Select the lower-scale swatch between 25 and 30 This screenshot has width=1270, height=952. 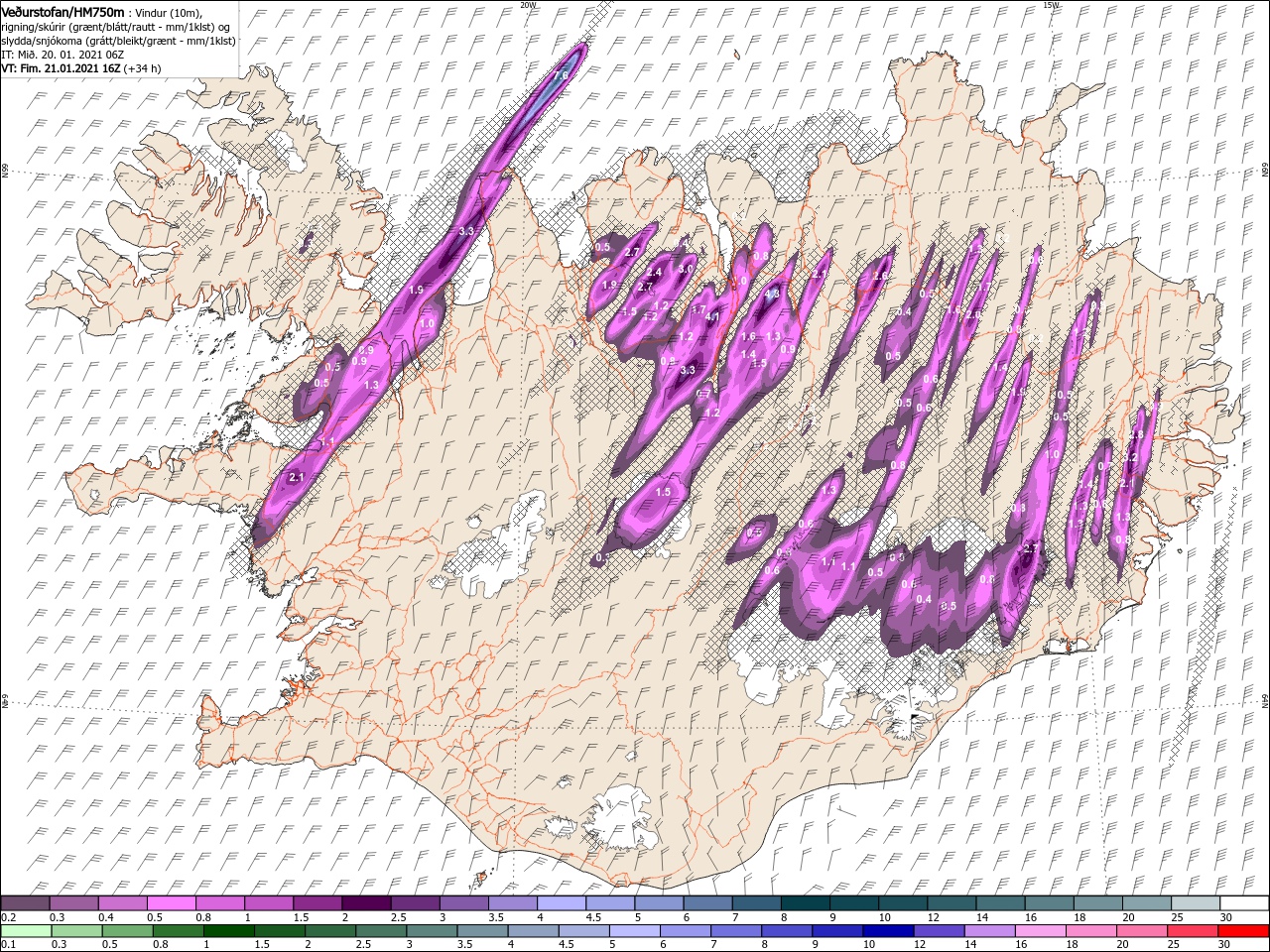click(x=1192, y=931)
